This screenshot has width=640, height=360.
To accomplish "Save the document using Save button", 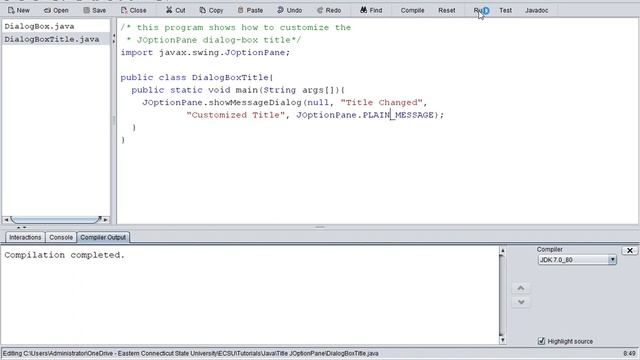I will tap(95, 10).
